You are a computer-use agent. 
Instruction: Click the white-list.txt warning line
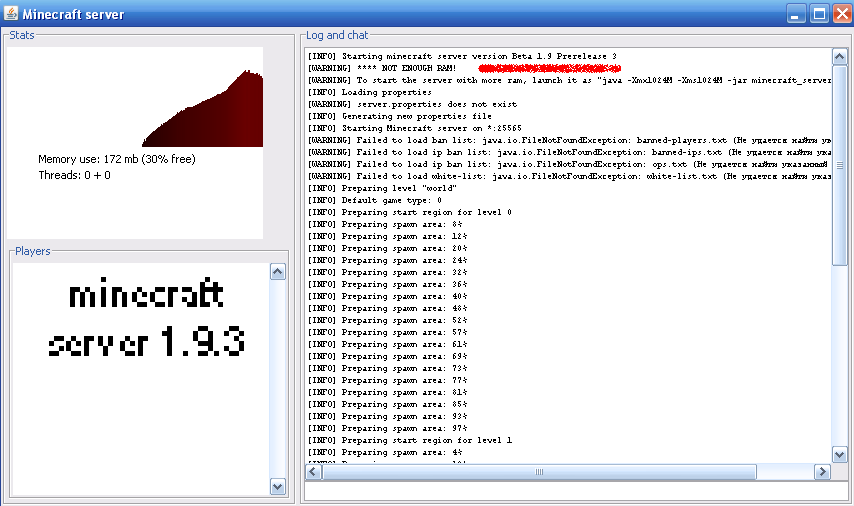click(x=569, y=176)
